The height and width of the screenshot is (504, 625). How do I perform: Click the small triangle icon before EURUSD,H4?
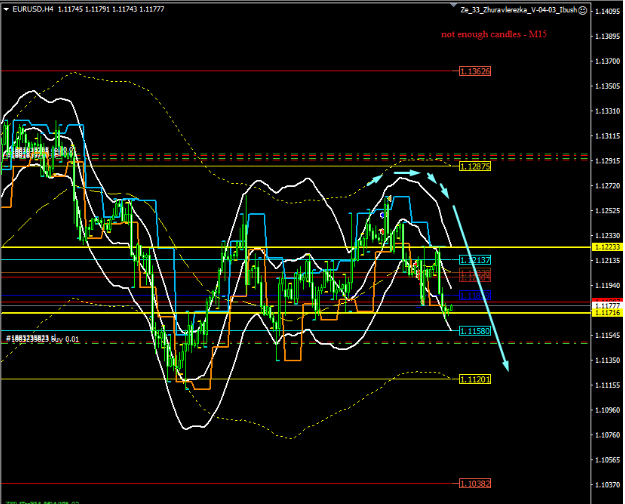6,9
